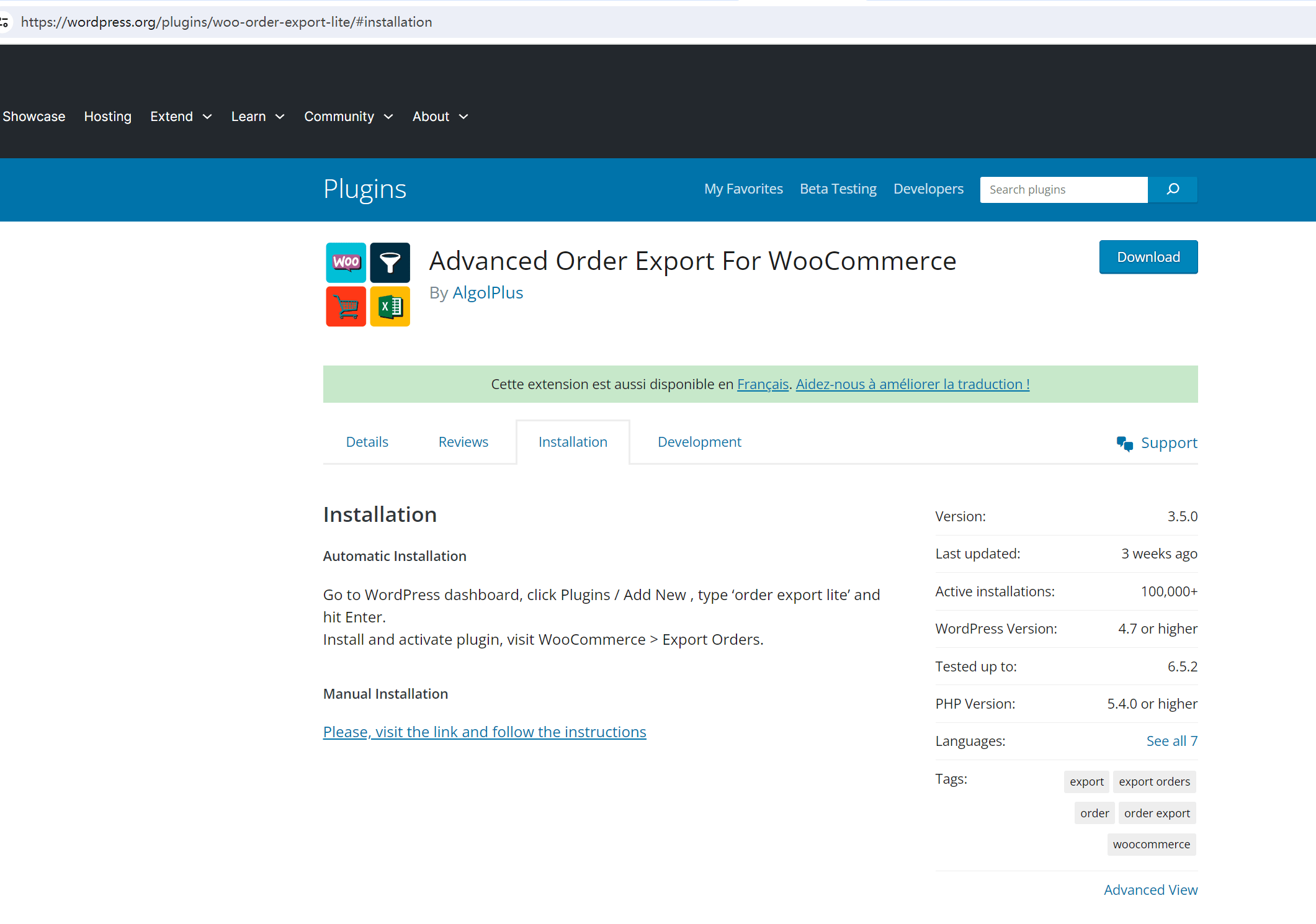
Task: Click the Manual Installation subheading
Action: (x=385, y=694)
